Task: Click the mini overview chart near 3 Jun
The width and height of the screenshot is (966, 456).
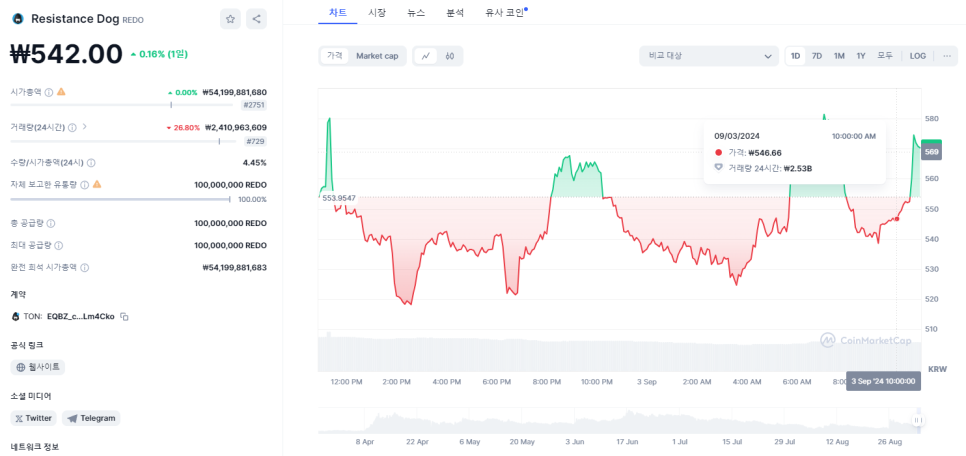Action: pos(574,421)
